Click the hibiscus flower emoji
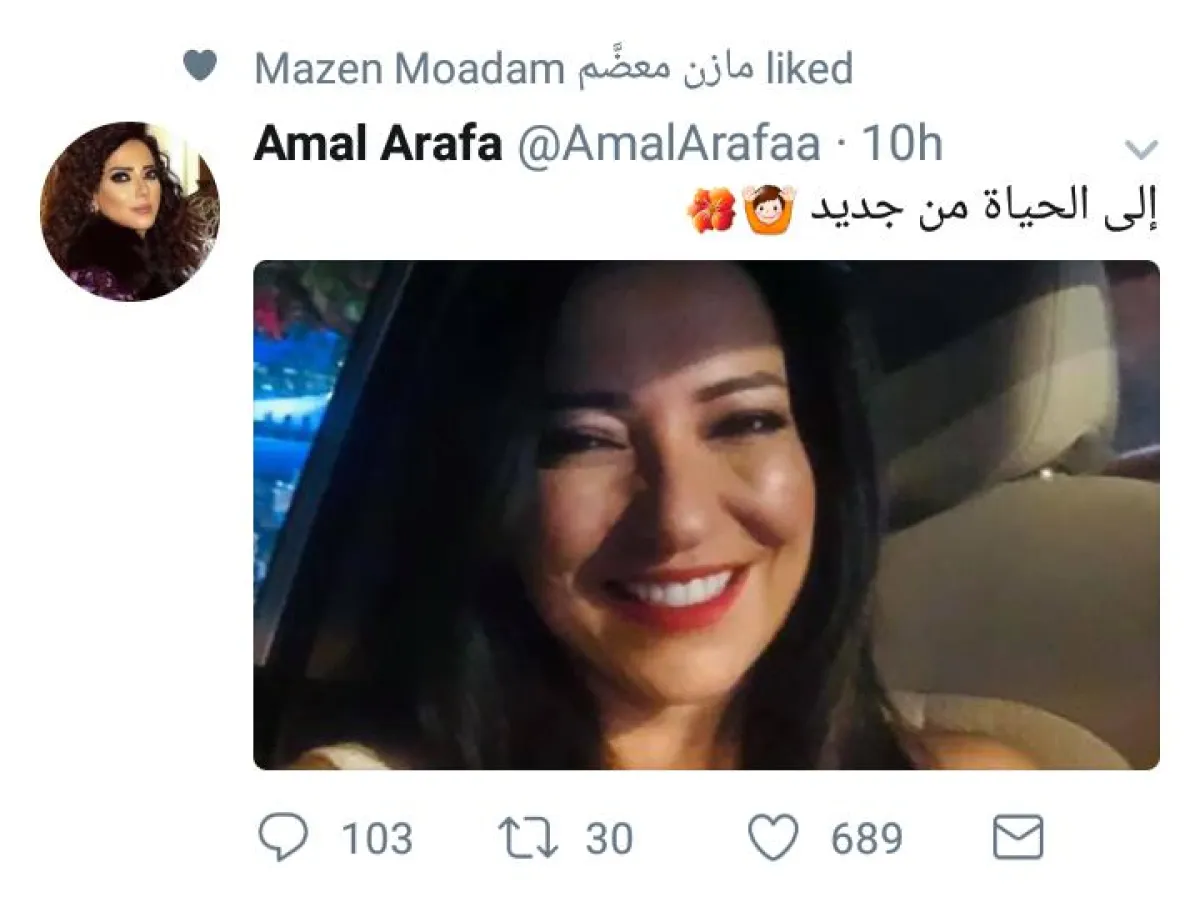This screenshot has width=1200, height=902. 712,211
